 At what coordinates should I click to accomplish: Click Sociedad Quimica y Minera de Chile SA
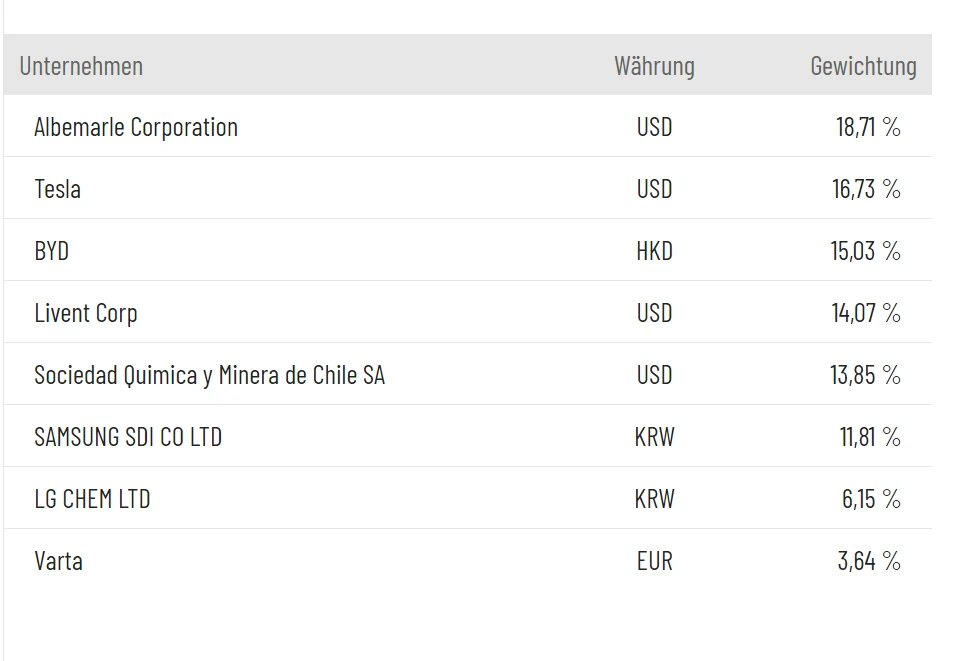coord(209,375)
